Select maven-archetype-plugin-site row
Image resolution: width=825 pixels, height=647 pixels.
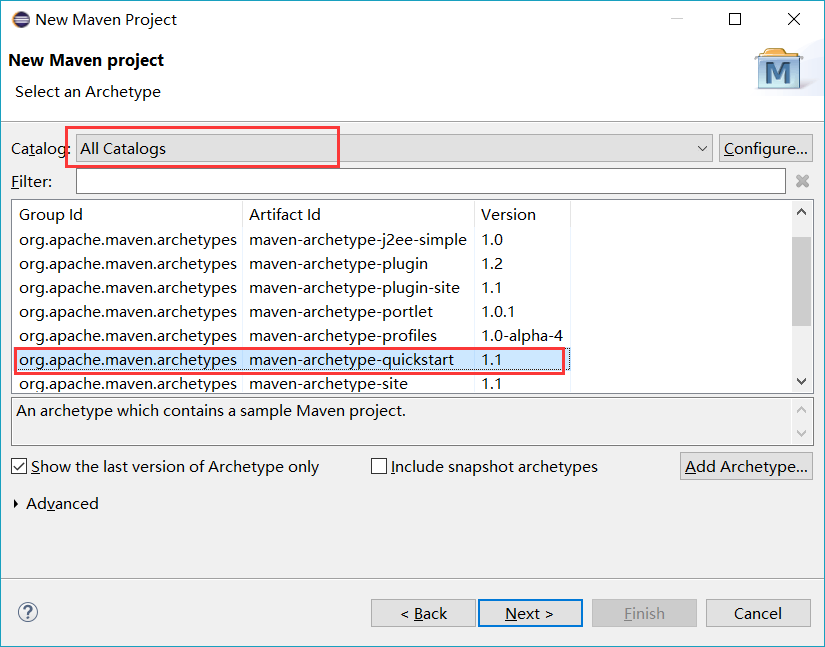click(x=292, y=288)
